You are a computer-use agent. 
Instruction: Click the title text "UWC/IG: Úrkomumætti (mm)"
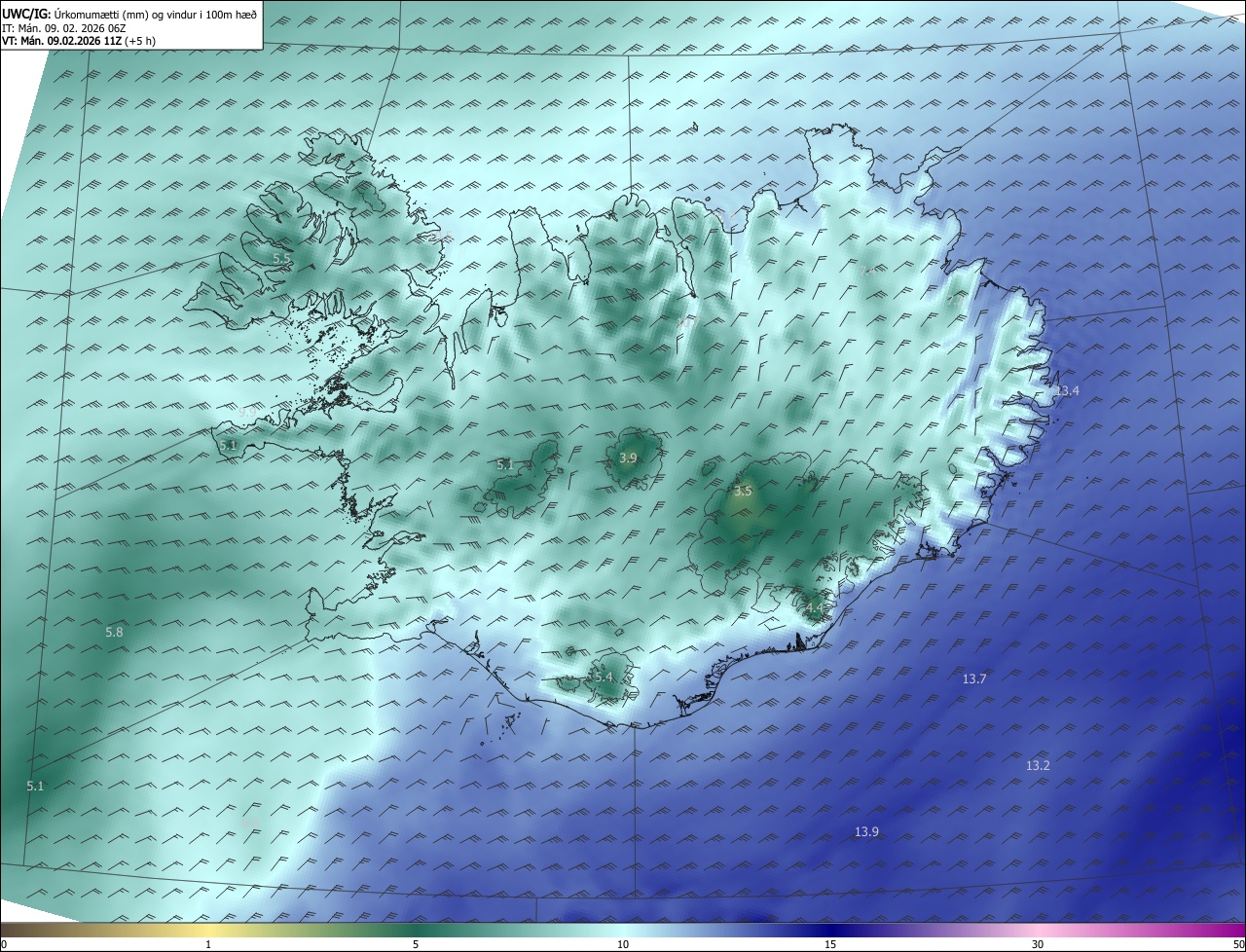(76, 15)
